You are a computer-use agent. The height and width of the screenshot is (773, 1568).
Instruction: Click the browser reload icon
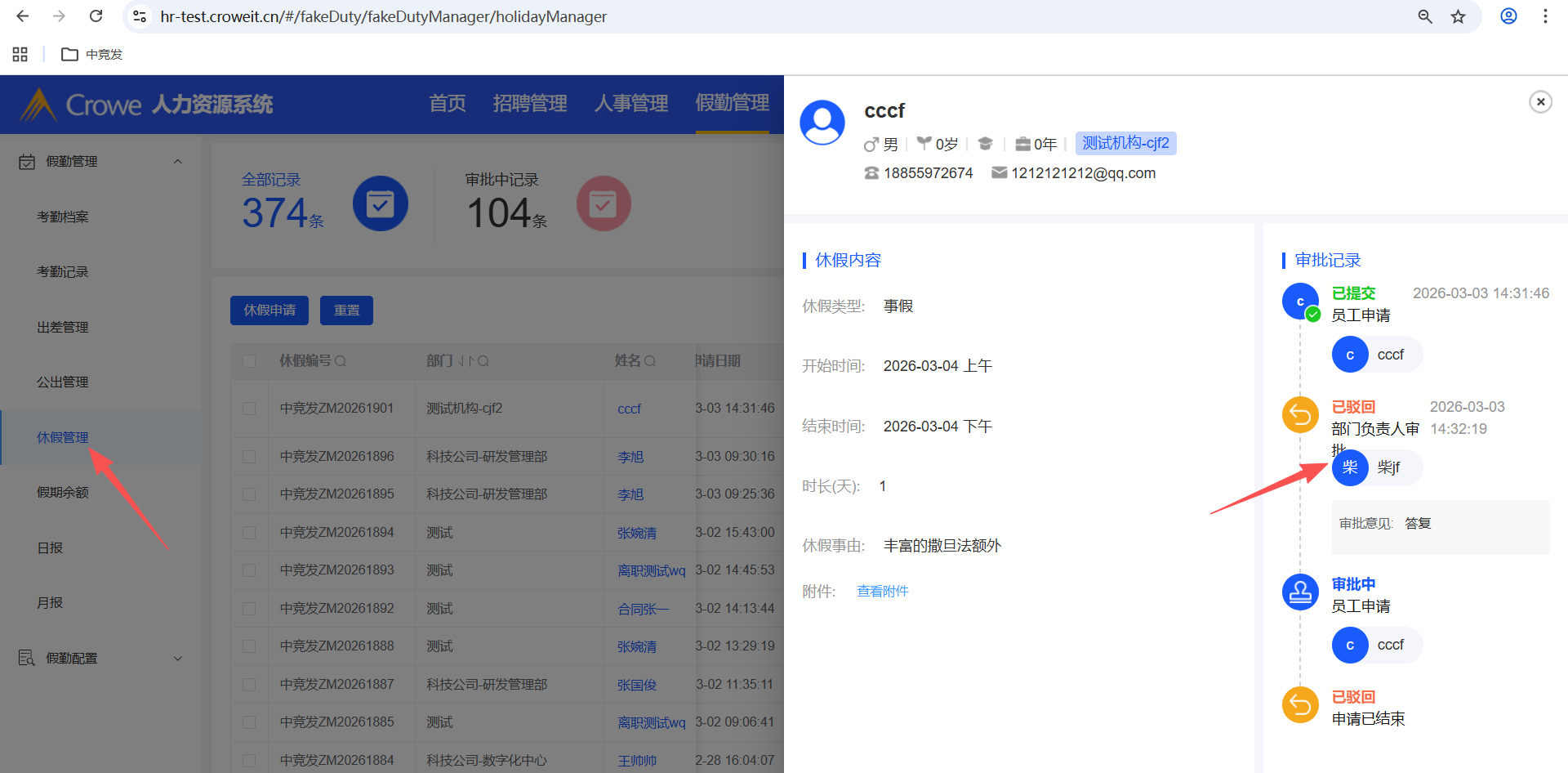96,16
